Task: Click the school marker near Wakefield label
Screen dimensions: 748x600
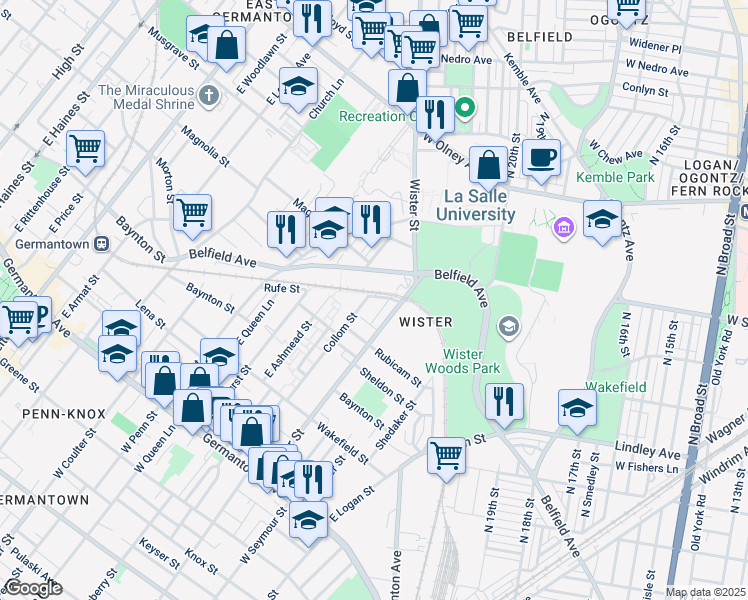Action: [577, 408]
